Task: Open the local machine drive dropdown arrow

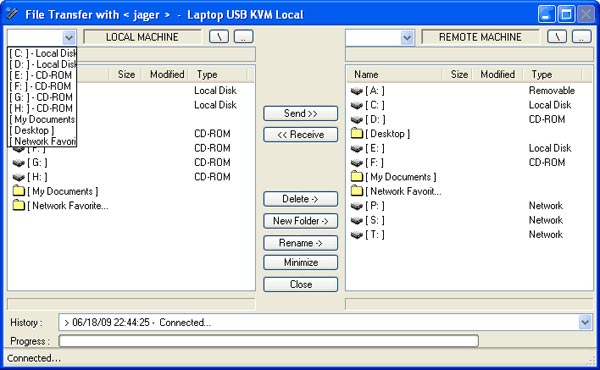Action: coord(69,37)
